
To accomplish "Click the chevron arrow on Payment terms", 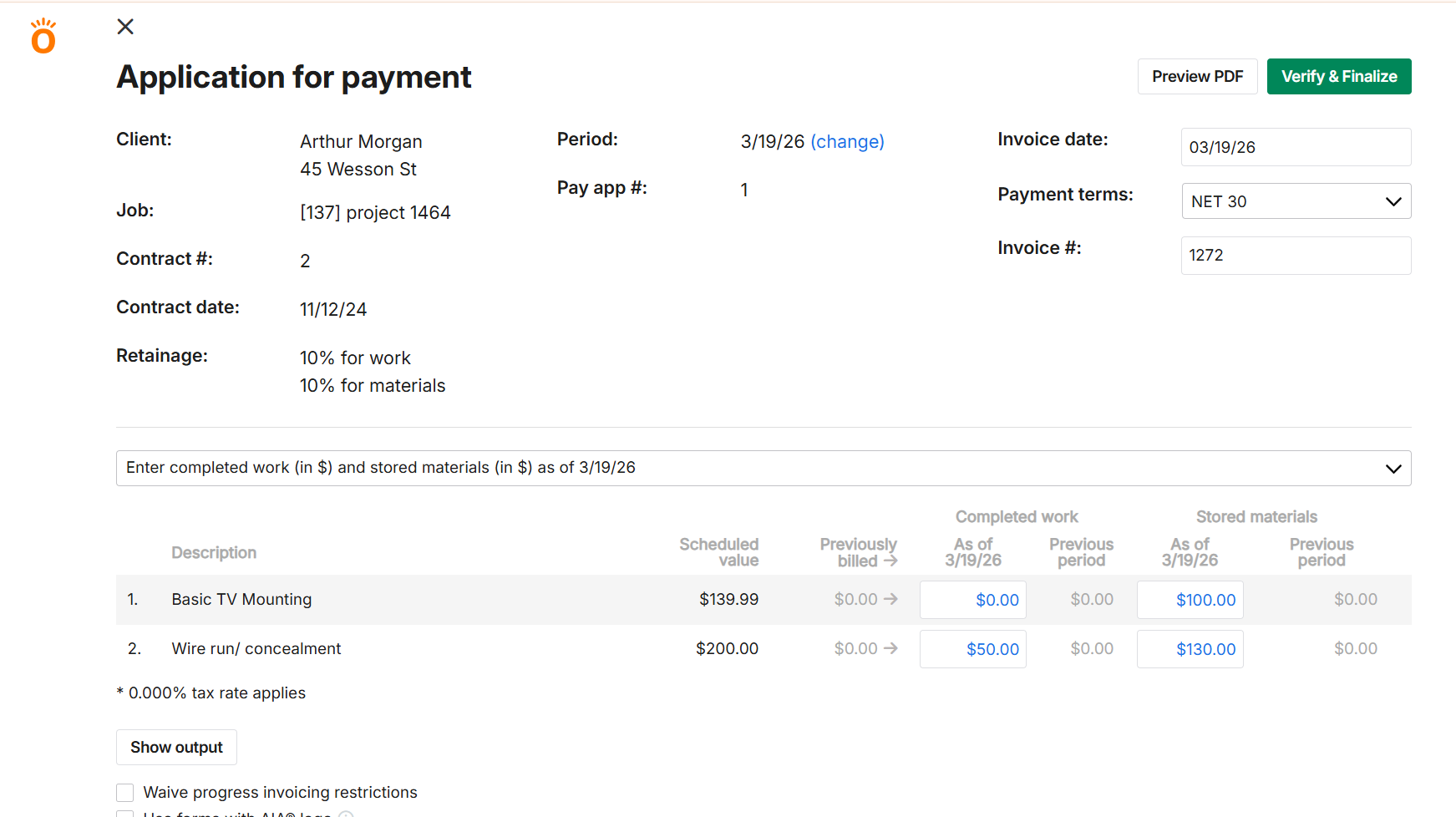I will tap(1393, 201).
